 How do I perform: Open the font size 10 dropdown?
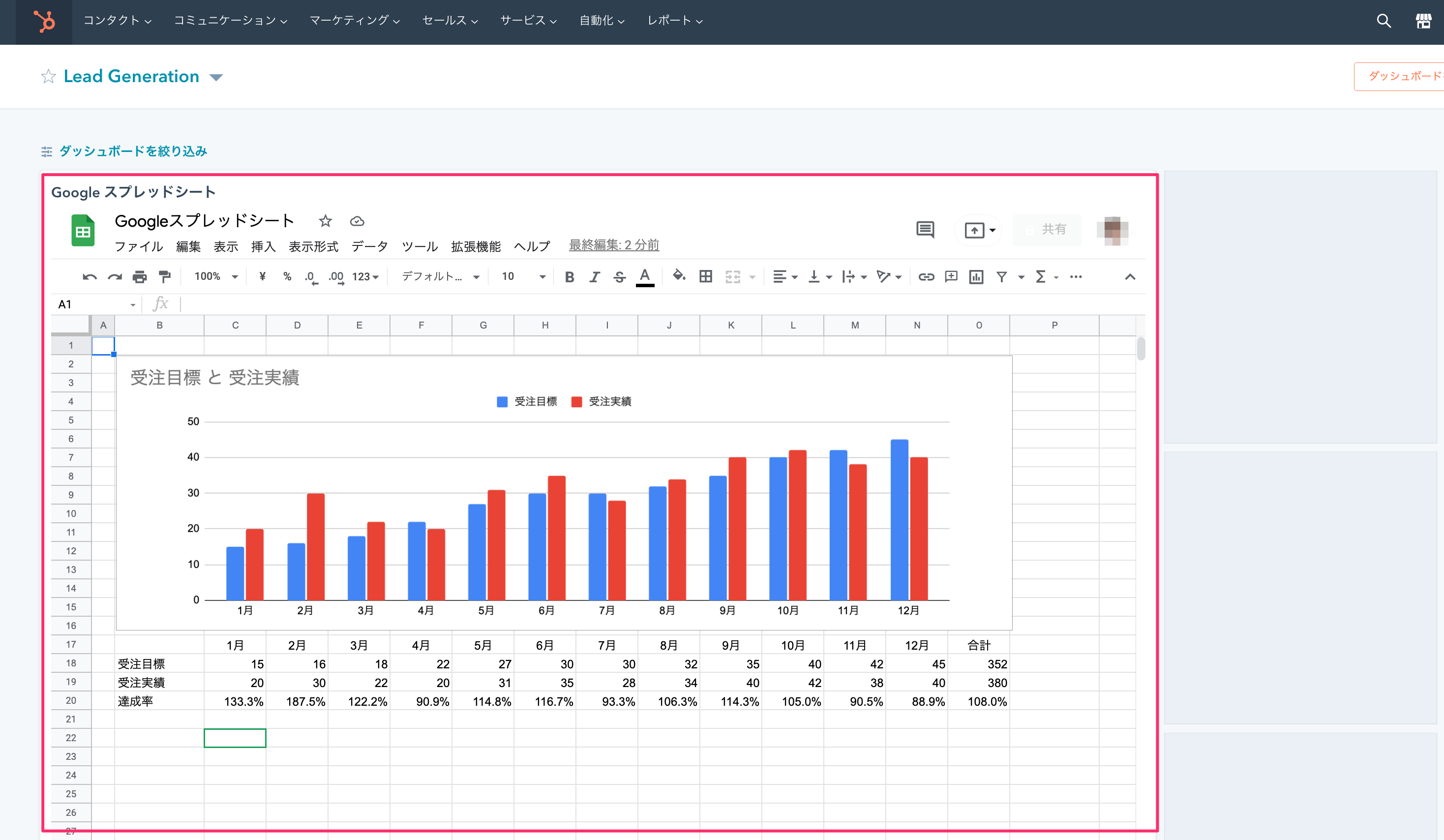523,277
